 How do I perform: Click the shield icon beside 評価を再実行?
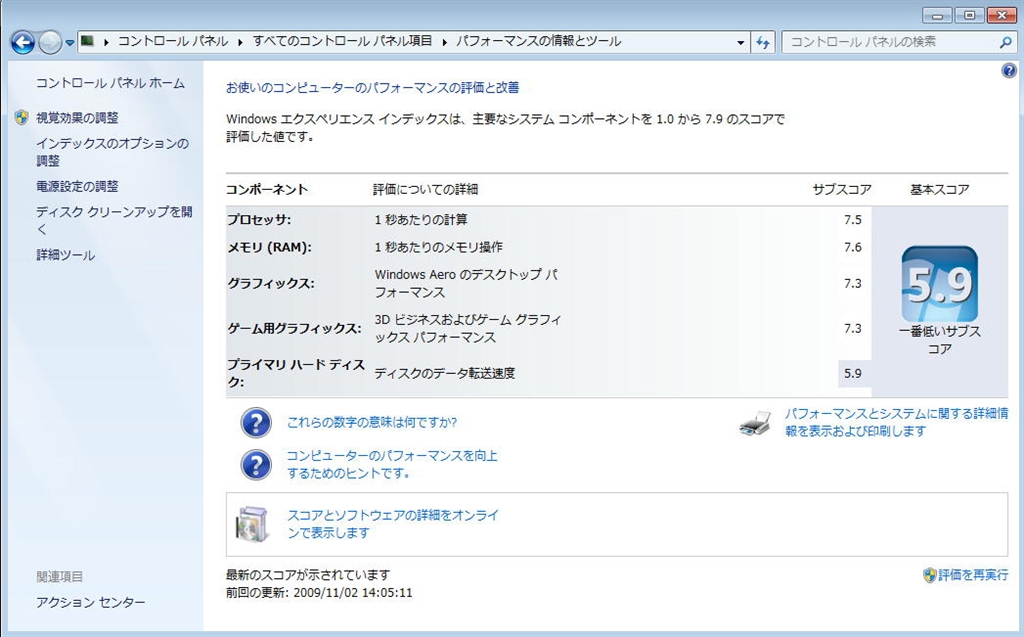coord(930,575)
